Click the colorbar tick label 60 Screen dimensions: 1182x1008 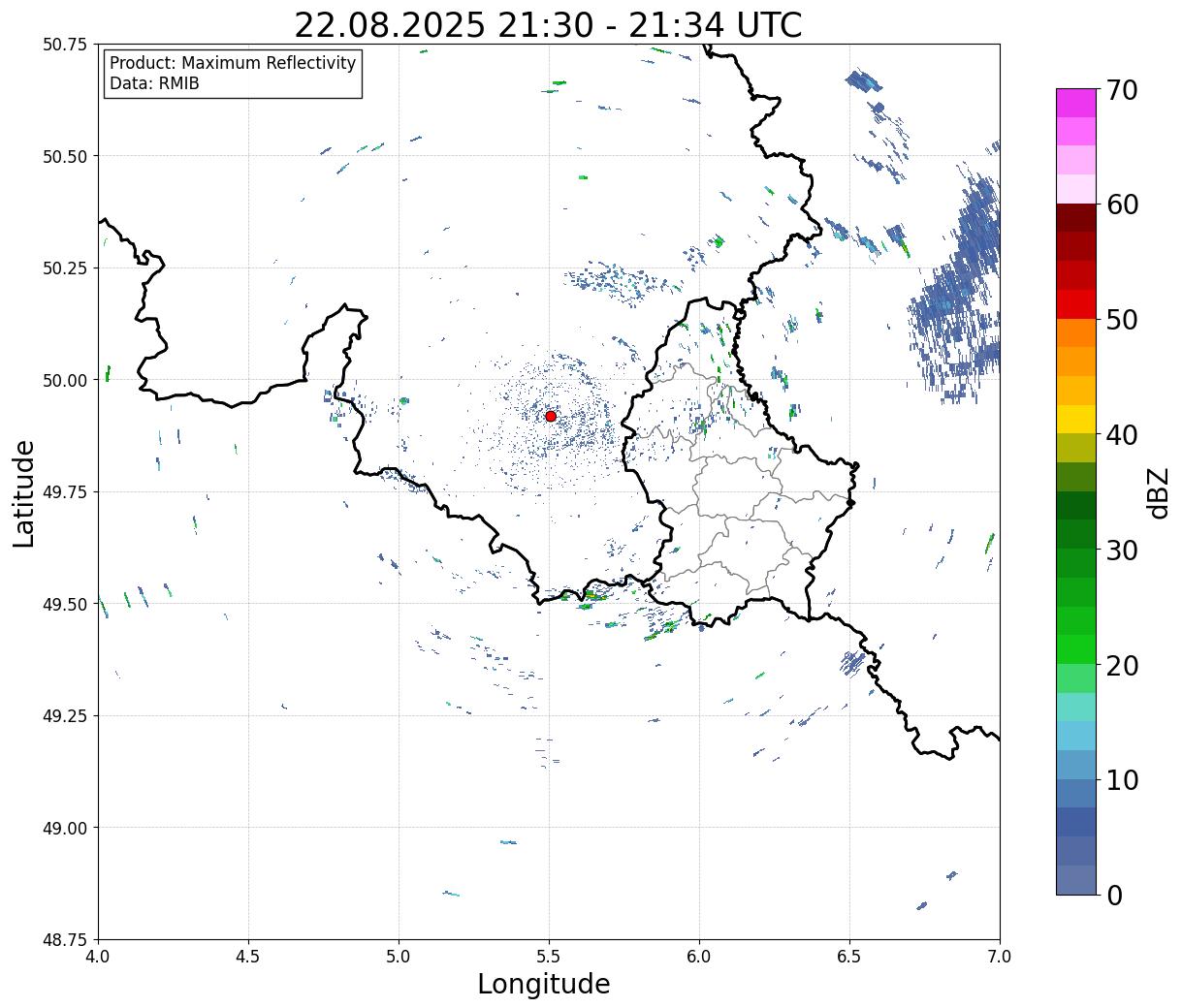click(x=1122, y=205)
